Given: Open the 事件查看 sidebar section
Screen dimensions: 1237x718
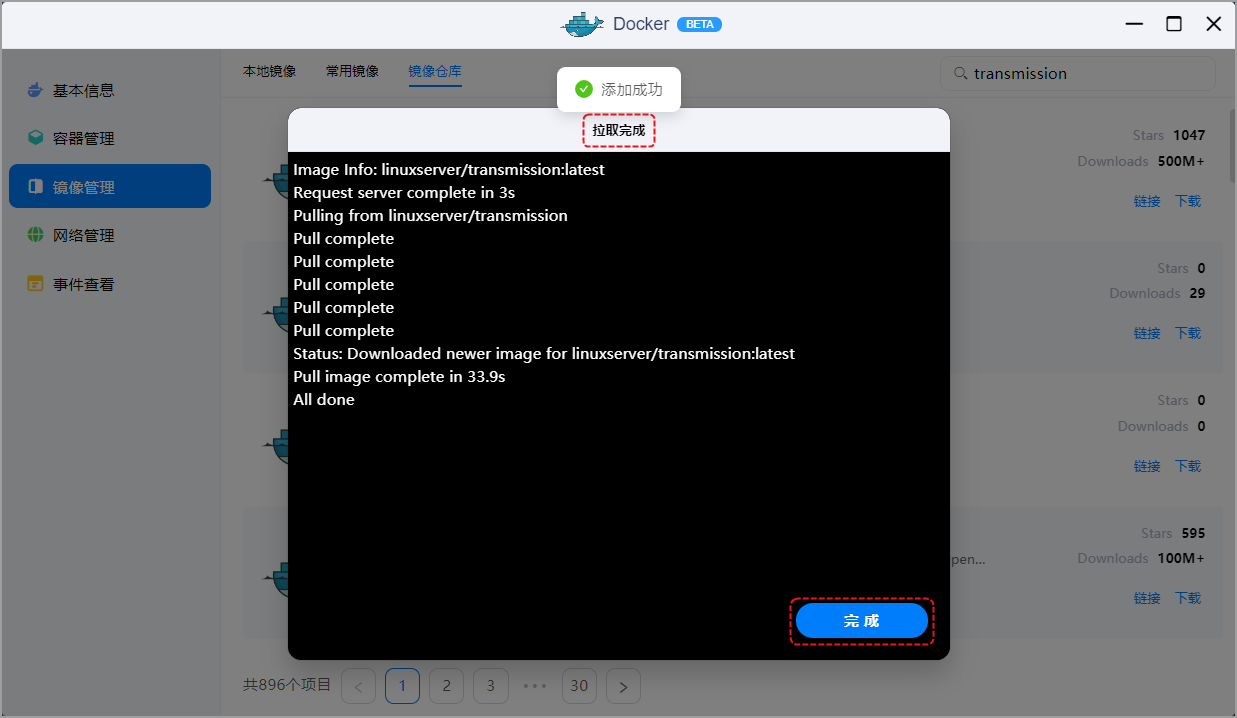Looking at the screenshot, I should point(84,283).
